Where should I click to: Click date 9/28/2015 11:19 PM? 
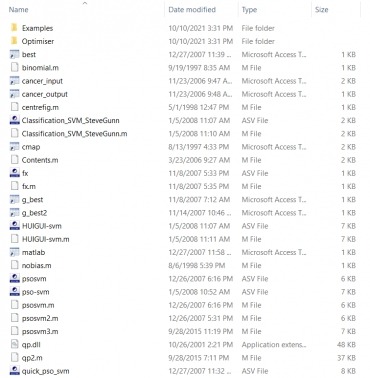pyautogui.click(x=201, y=332)
